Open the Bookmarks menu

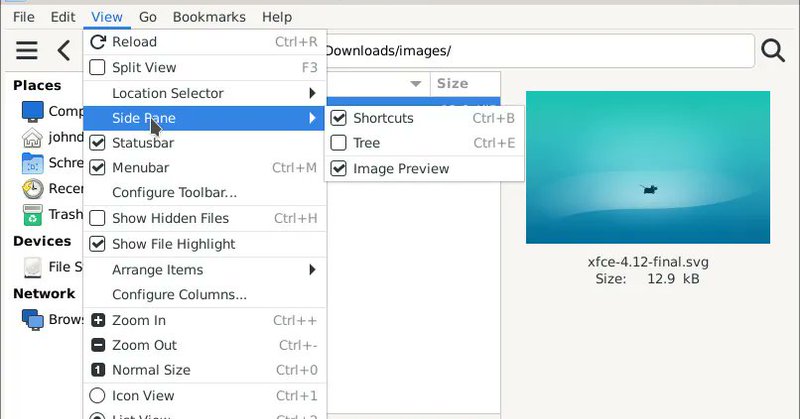(209, 17)
